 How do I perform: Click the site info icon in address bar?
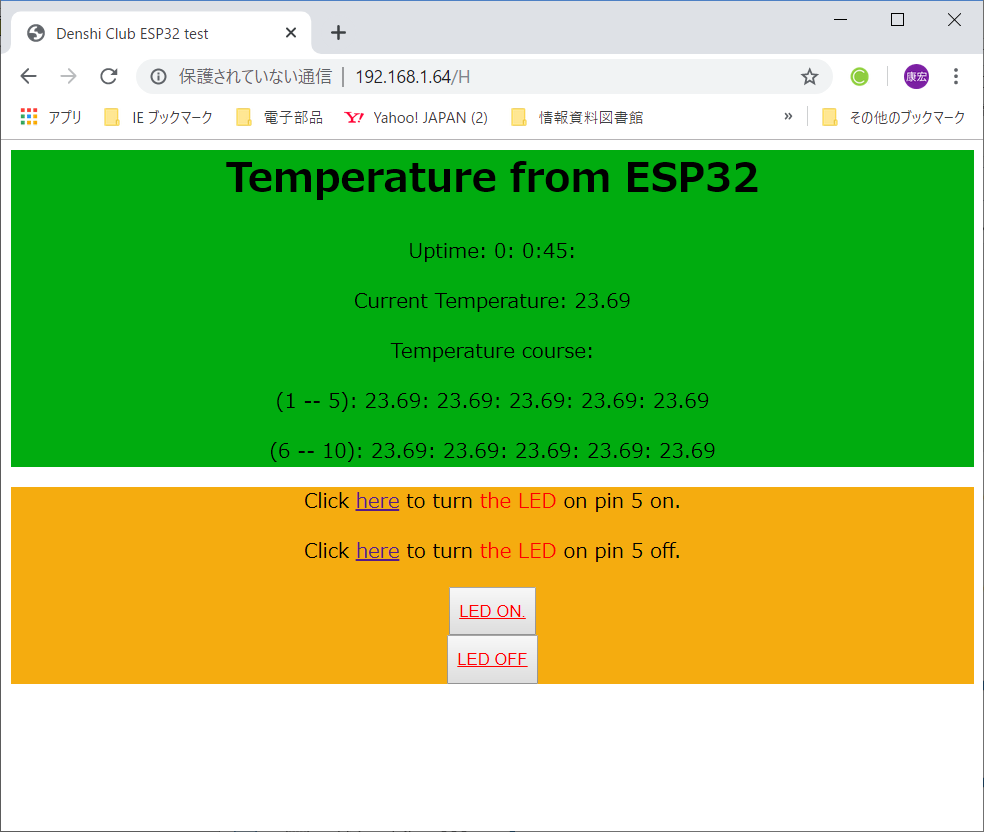158,77
